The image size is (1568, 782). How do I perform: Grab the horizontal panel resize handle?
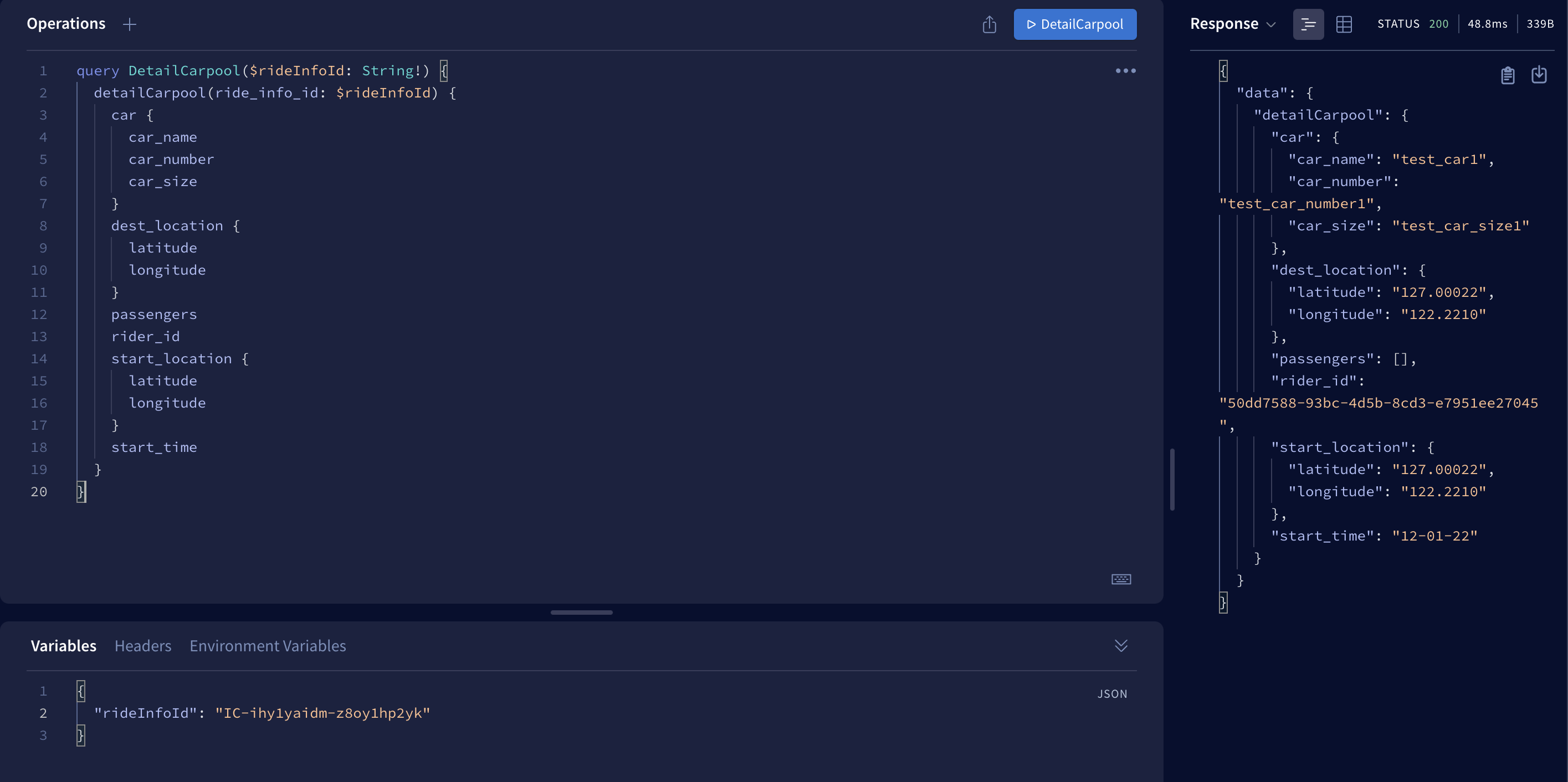pos(581,612)
